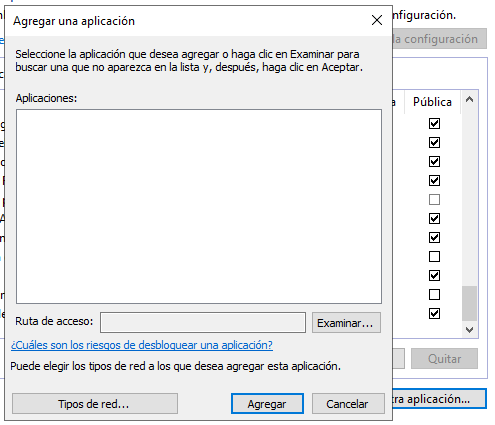Uncheck the first Pública checkbox
This screenshot has height=425, width=495.
(x=434, y=124)
